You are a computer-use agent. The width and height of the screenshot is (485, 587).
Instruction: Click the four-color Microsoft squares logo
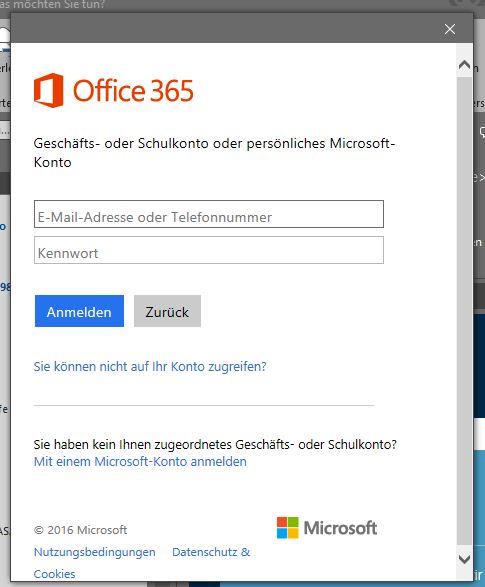(x=287, y=527)
